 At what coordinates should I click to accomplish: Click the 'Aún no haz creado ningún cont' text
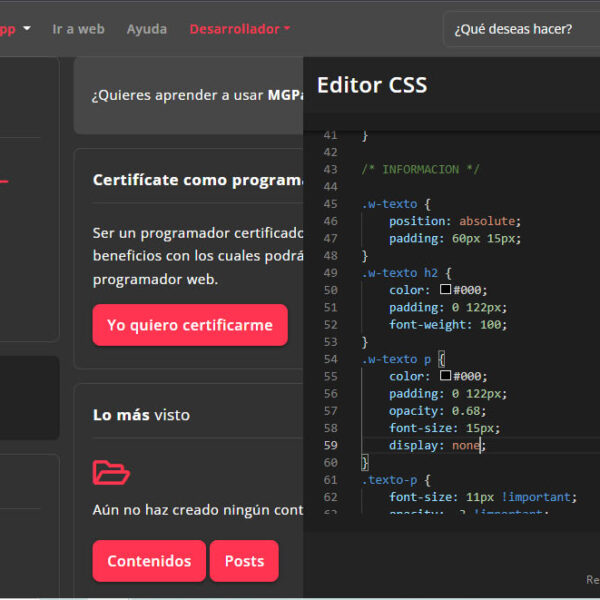tap(198, 510)
